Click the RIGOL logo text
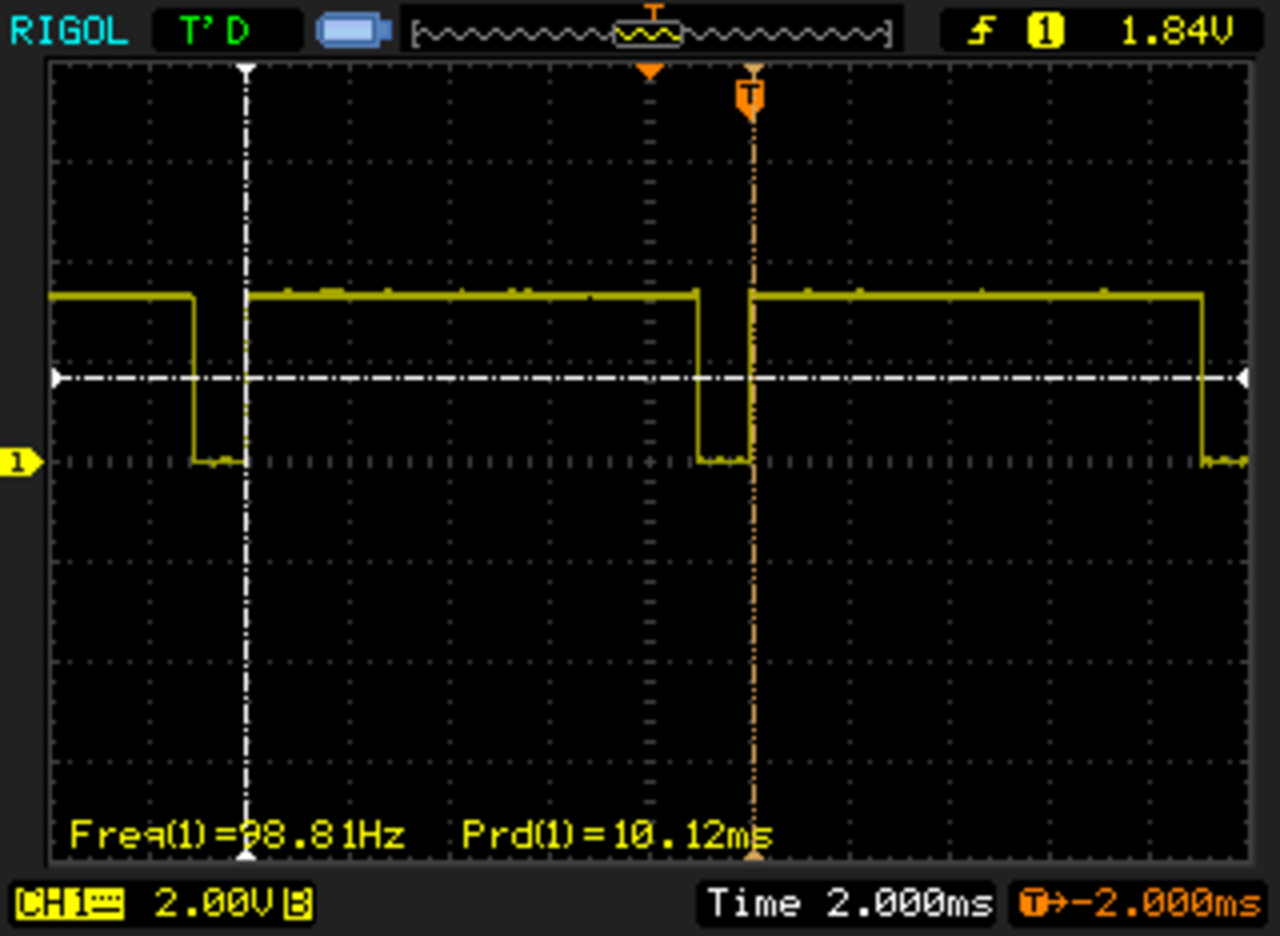Viewport: 1280px width, 936px height. pyautogui.click(x=68, y=31)
